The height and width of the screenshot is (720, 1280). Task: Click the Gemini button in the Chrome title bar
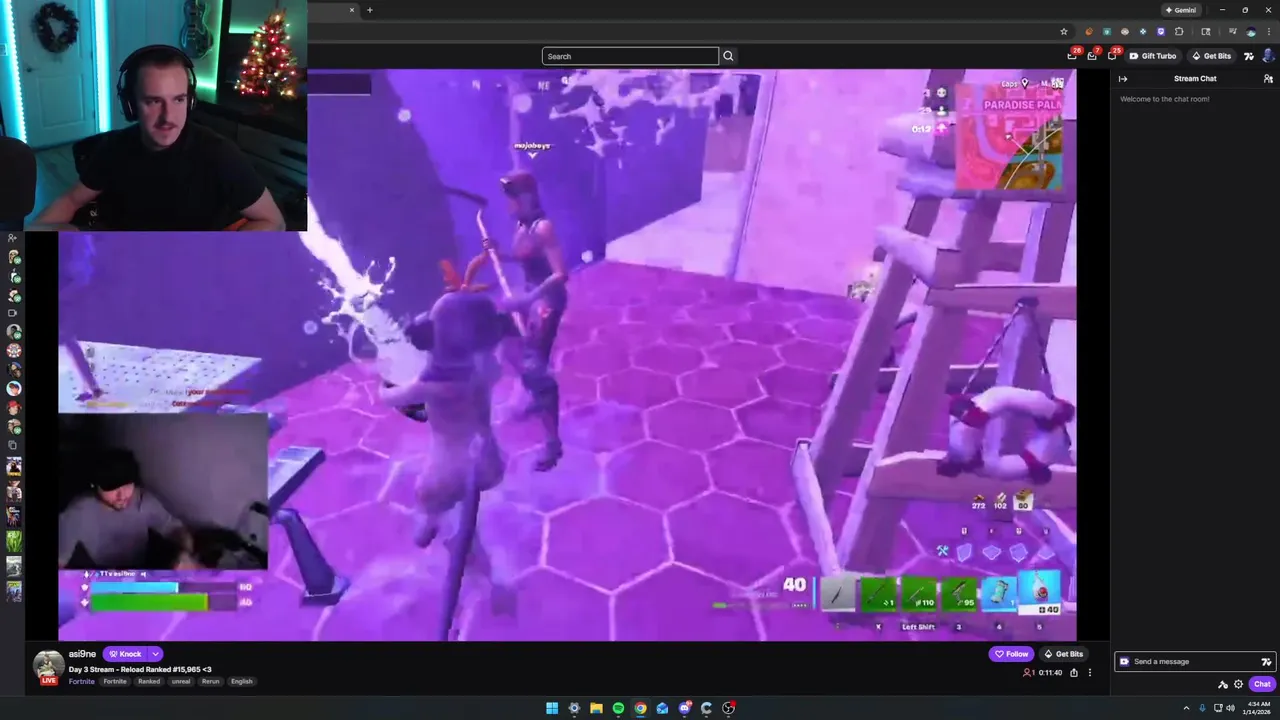click(1180, 10)
